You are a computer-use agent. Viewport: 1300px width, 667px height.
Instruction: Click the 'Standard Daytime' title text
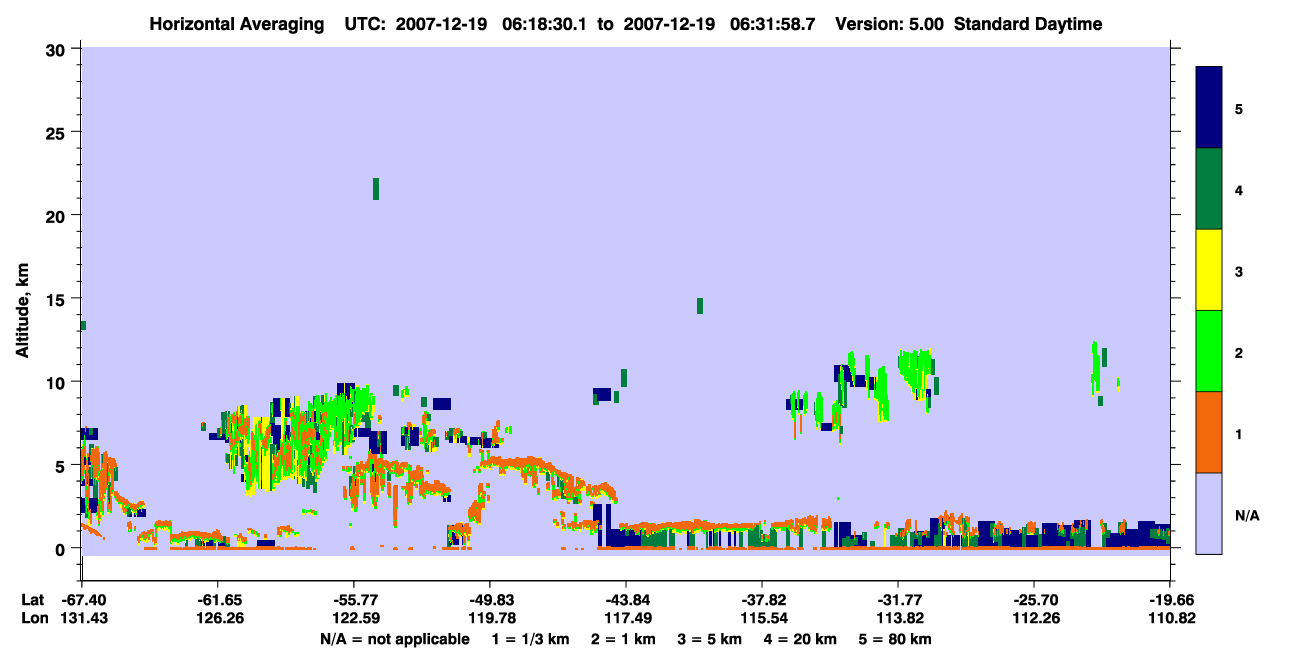(1028, 24)
